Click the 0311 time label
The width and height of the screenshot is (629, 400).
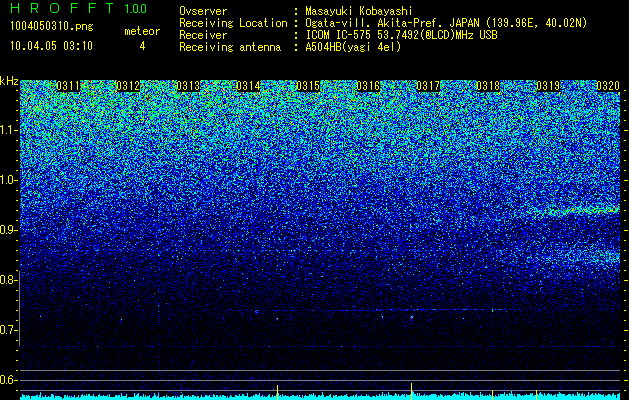point(68,86)
